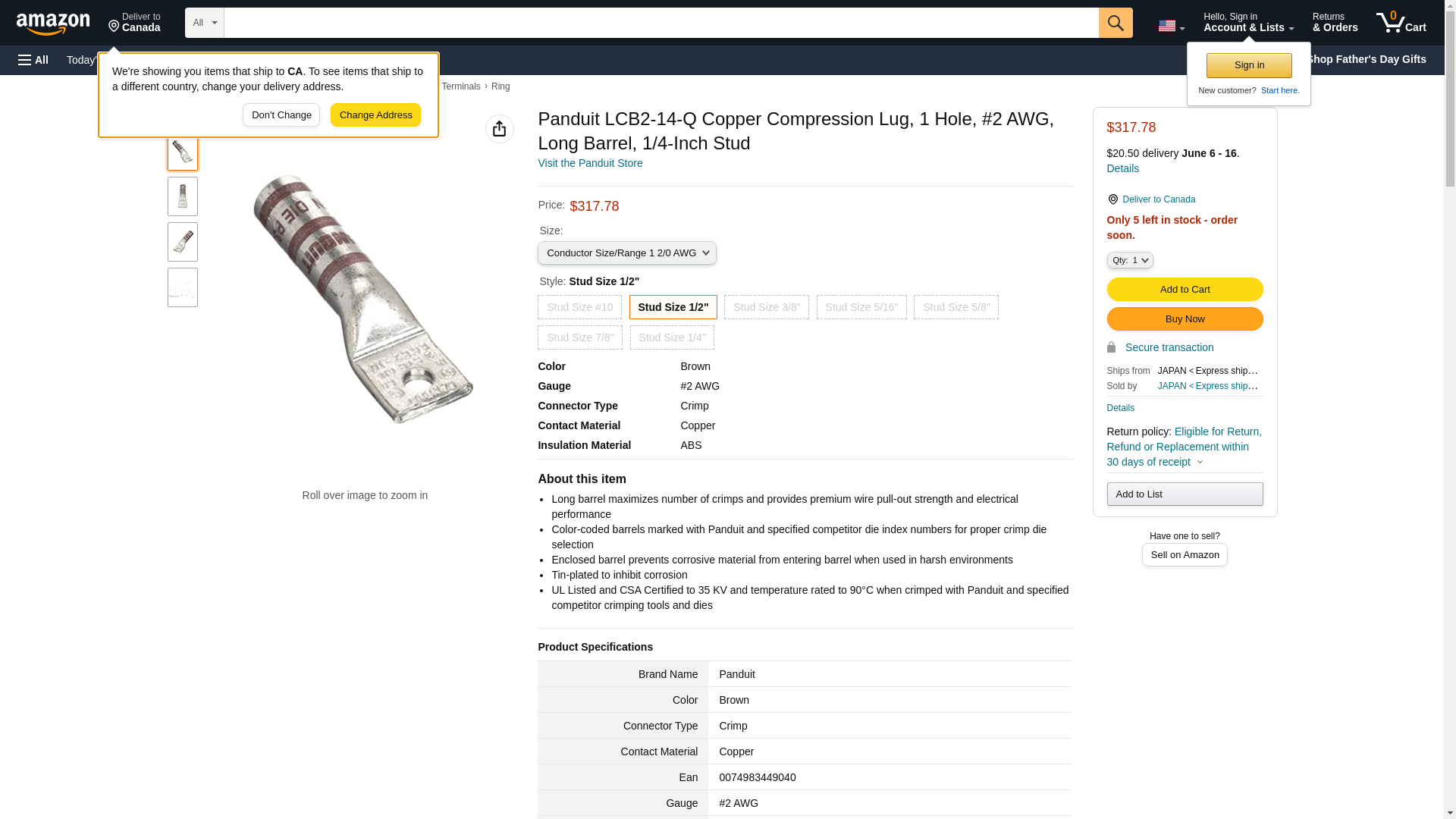Open Returns & Orders
Viewport: 1456px width, 819px height.
click(x=1335, y=23)
